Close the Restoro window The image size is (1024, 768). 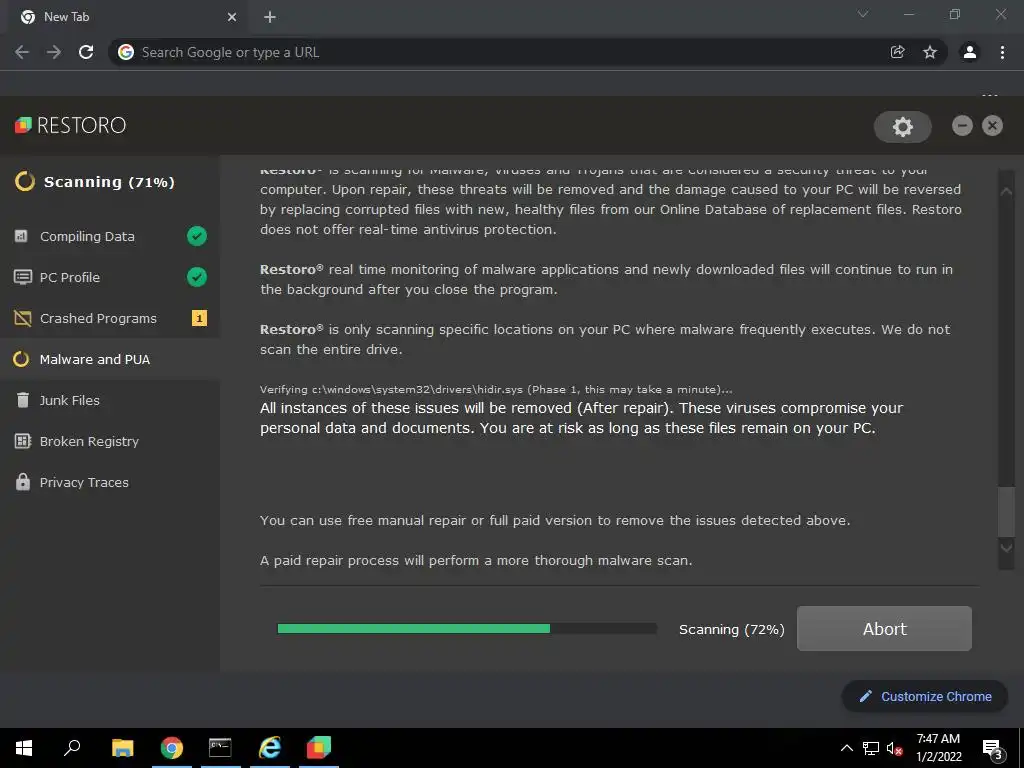coord(992,125)
